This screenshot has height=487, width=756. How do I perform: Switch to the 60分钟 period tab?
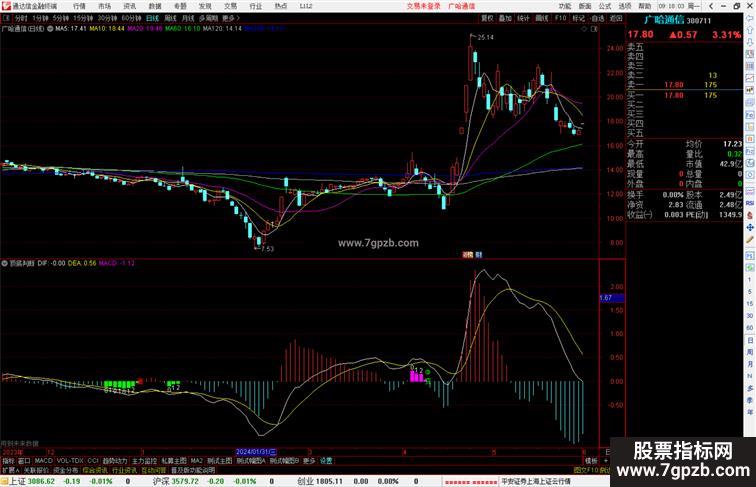(131, 18)
